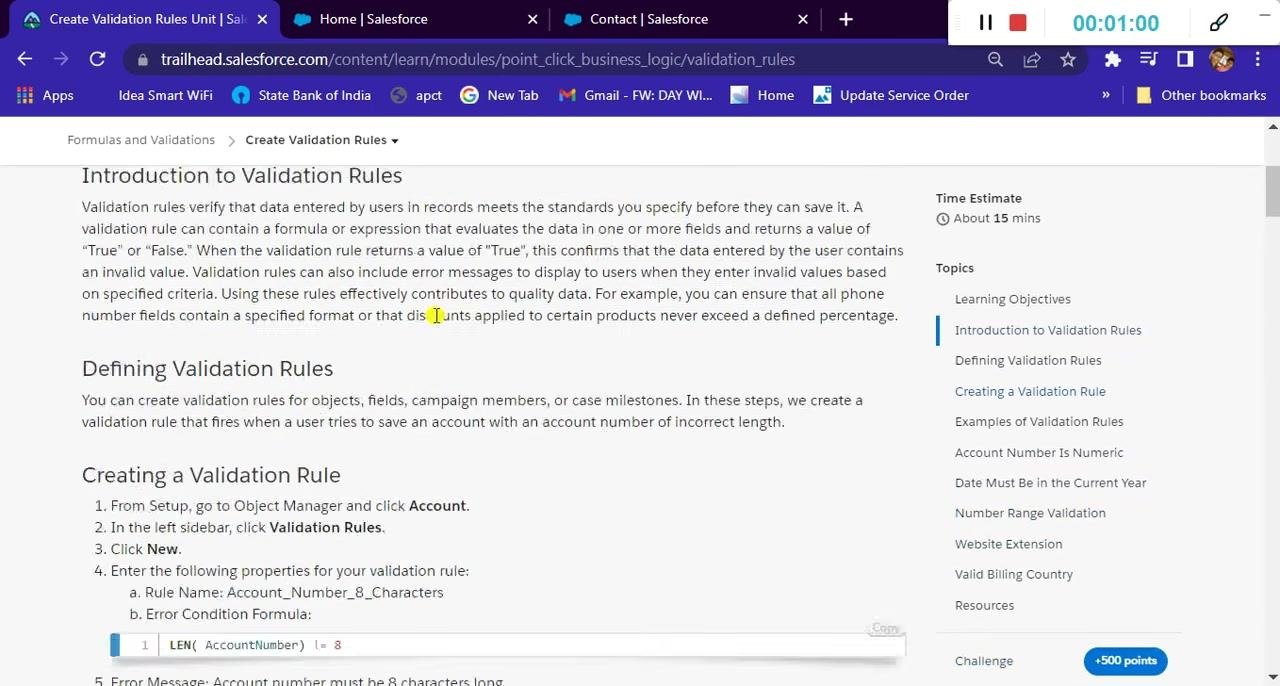Viewport: 1280px width, 686px height.
Task: Open the Other bookmarks folder
Action: pyautogui.click(x=1201, y=95)
